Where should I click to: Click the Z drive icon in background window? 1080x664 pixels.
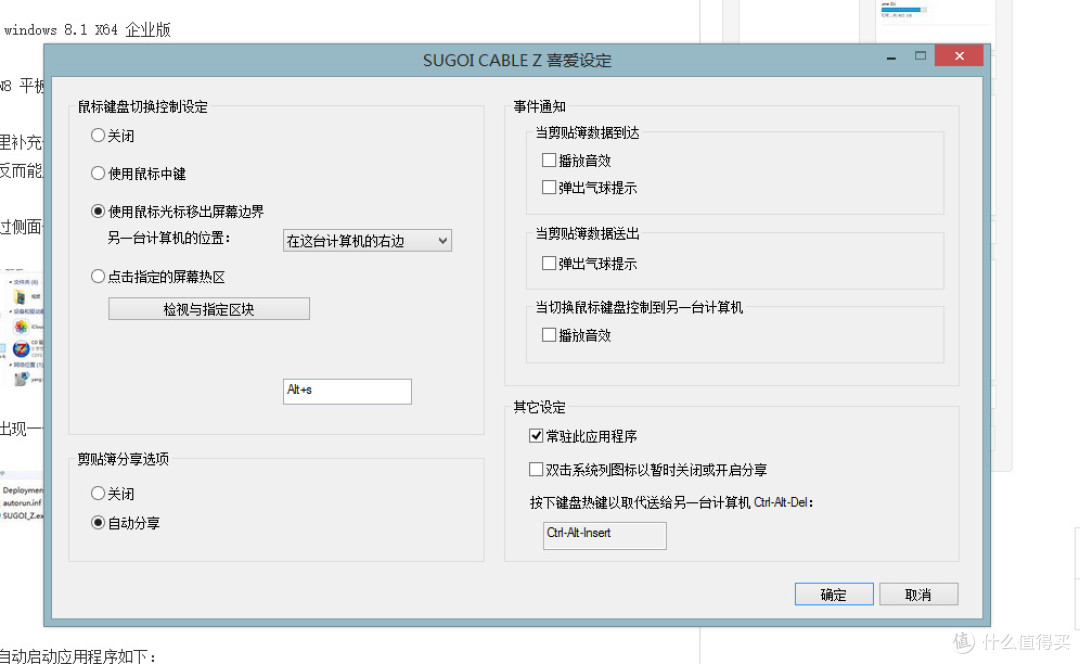[x=21, y=349]
